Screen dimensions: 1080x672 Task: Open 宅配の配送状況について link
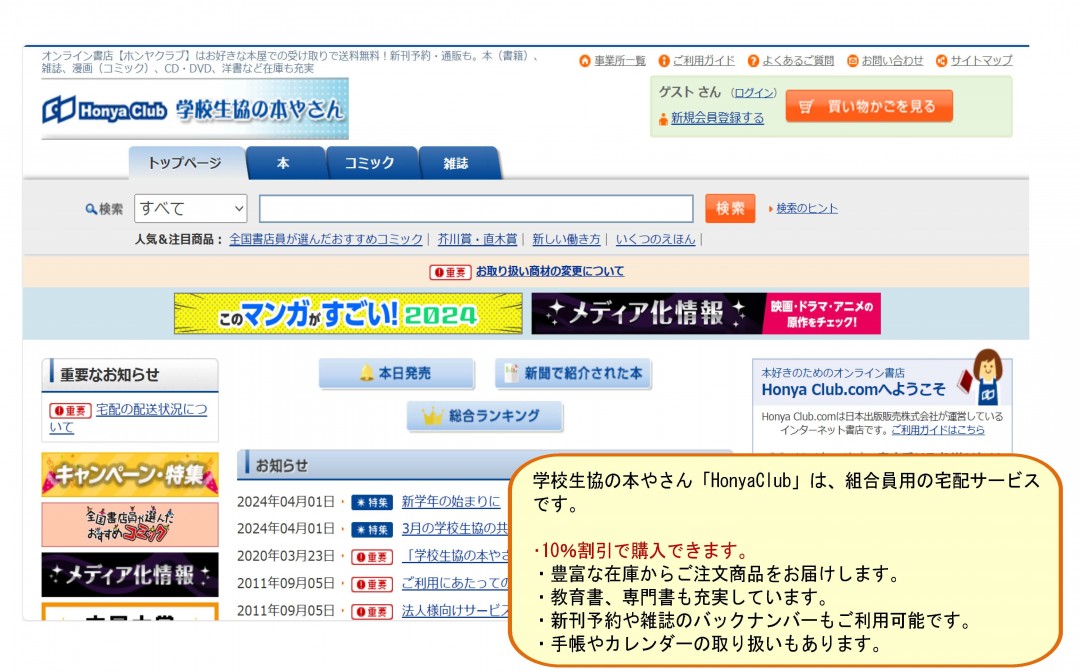(128, 418)
